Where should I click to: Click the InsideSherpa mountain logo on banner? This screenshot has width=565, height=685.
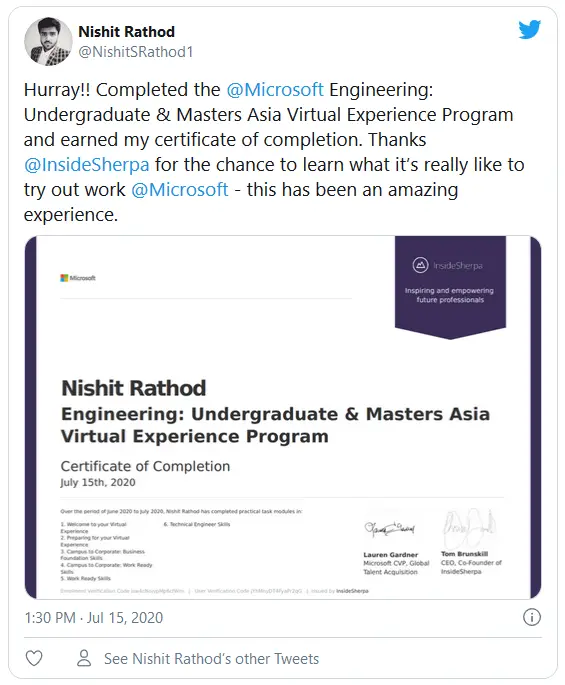[x=420, y=265]
